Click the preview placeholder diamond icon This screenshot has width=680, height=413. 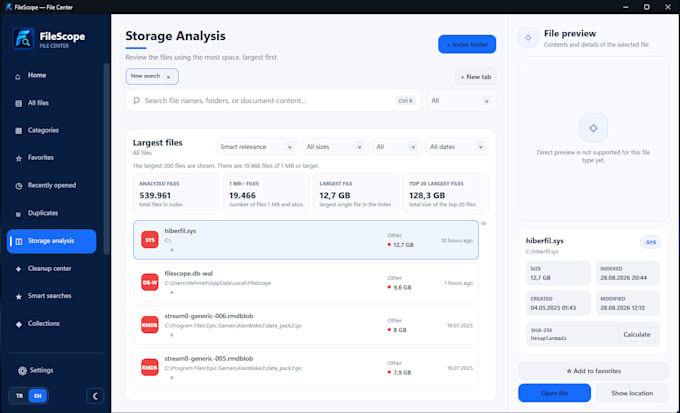(x=593, y=128)
